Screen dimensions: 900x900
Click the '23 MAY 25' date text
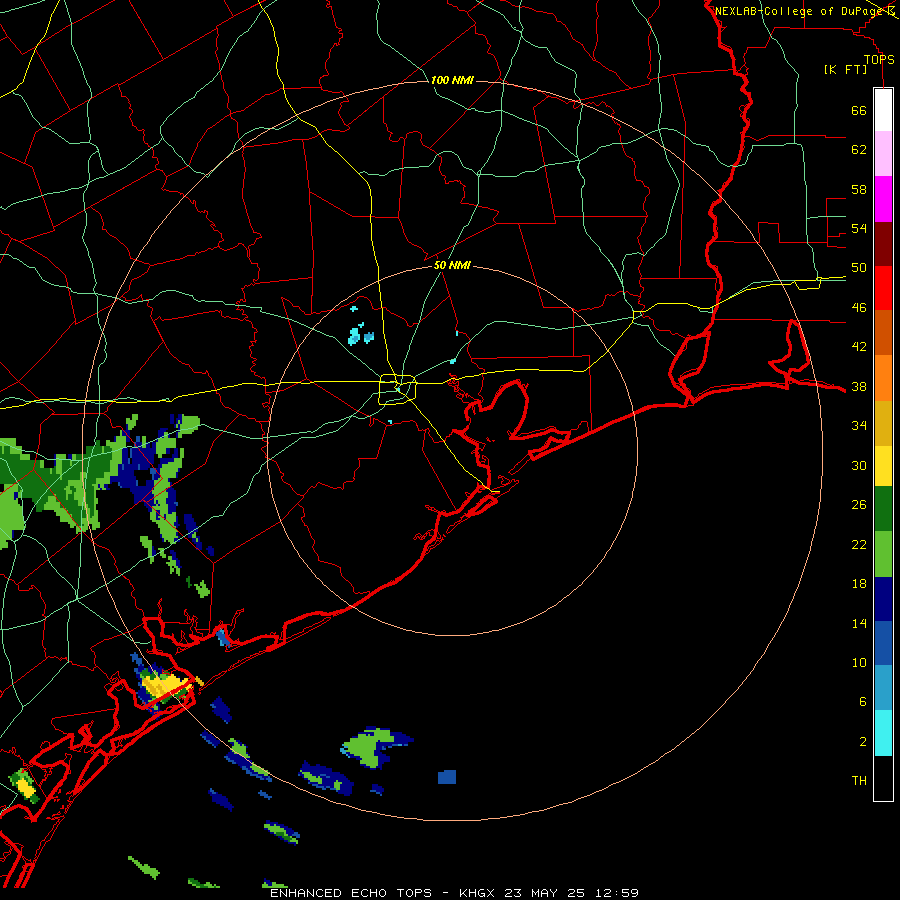[544, 893]
